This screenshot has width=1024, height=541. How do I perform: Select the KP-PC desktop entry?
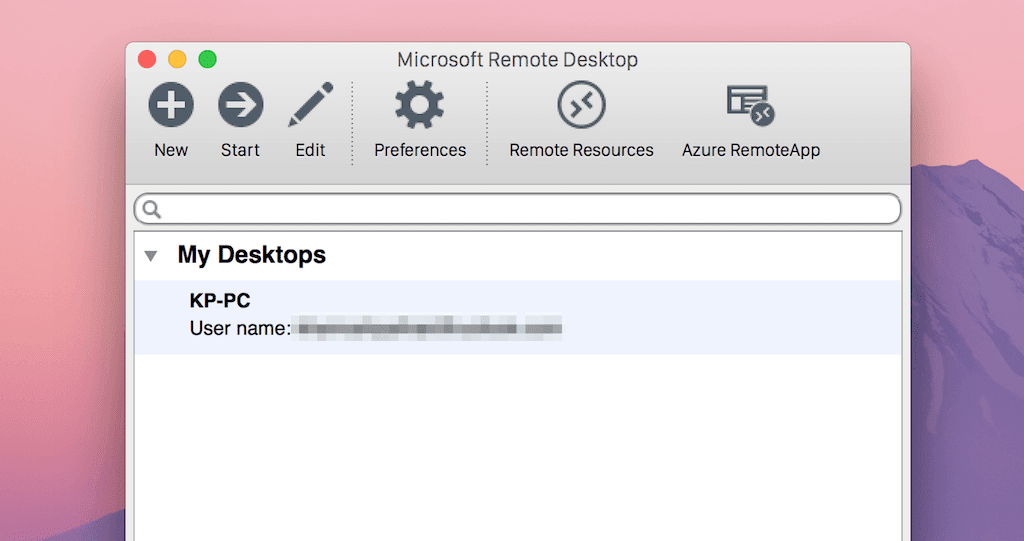pos(518,317)
